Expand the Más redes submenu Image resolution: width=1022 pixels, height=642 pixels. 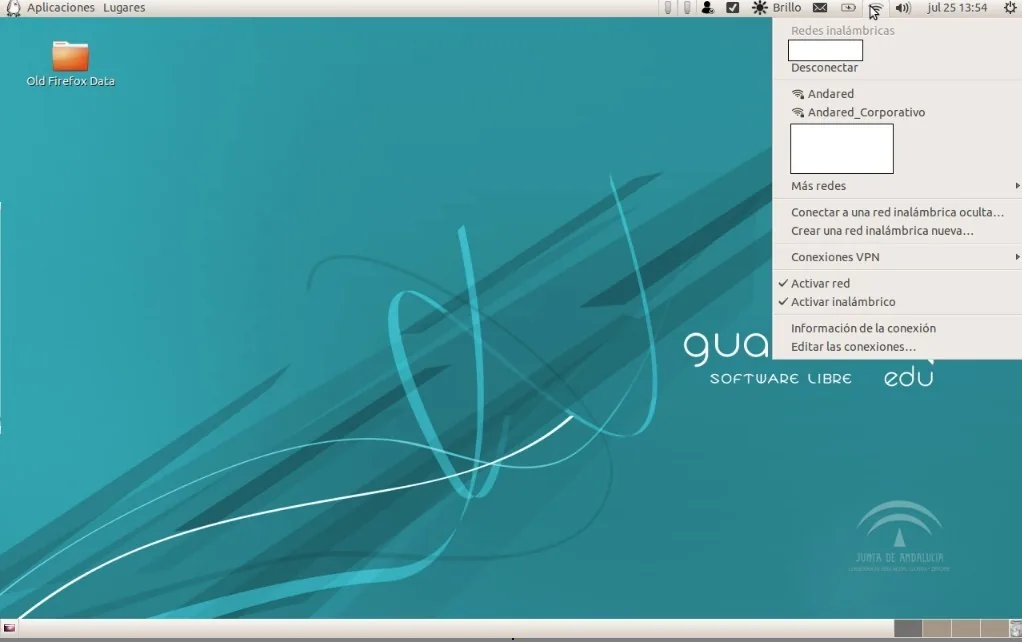[x=897, y=186]
